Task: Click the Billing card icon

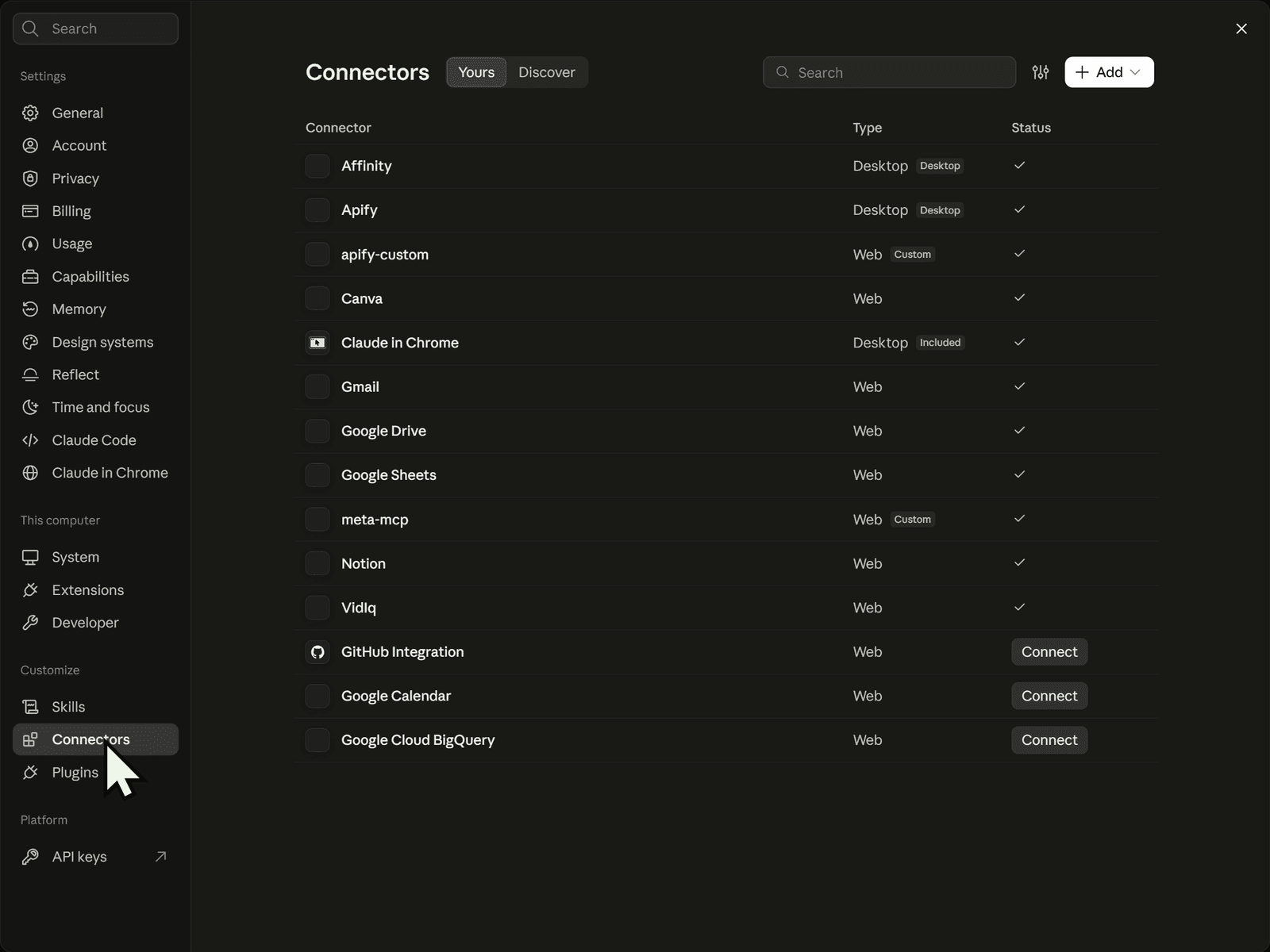Action: pos(30,211)
